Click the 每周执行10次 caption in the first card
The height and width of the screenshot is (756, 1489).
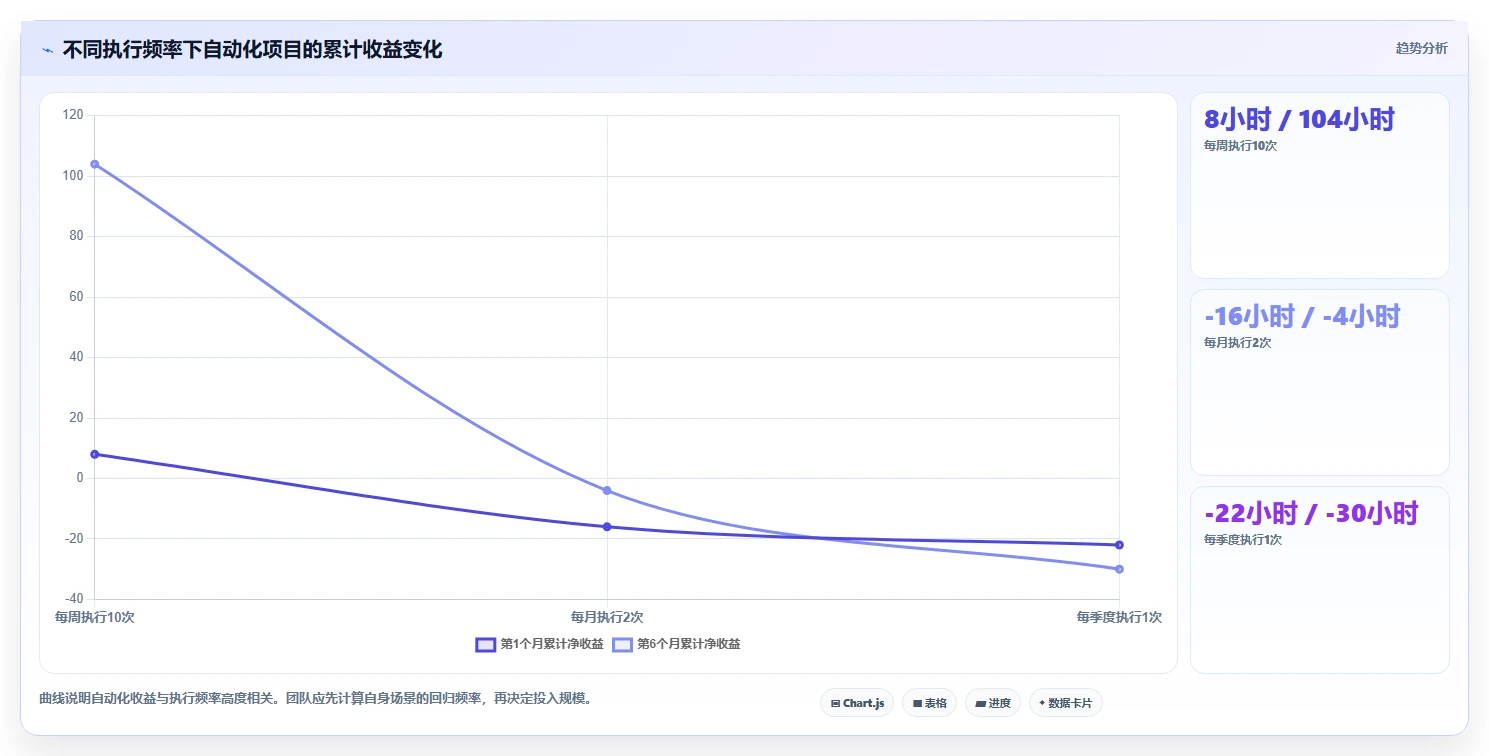pyautogui.click(x=1240, y=145)
